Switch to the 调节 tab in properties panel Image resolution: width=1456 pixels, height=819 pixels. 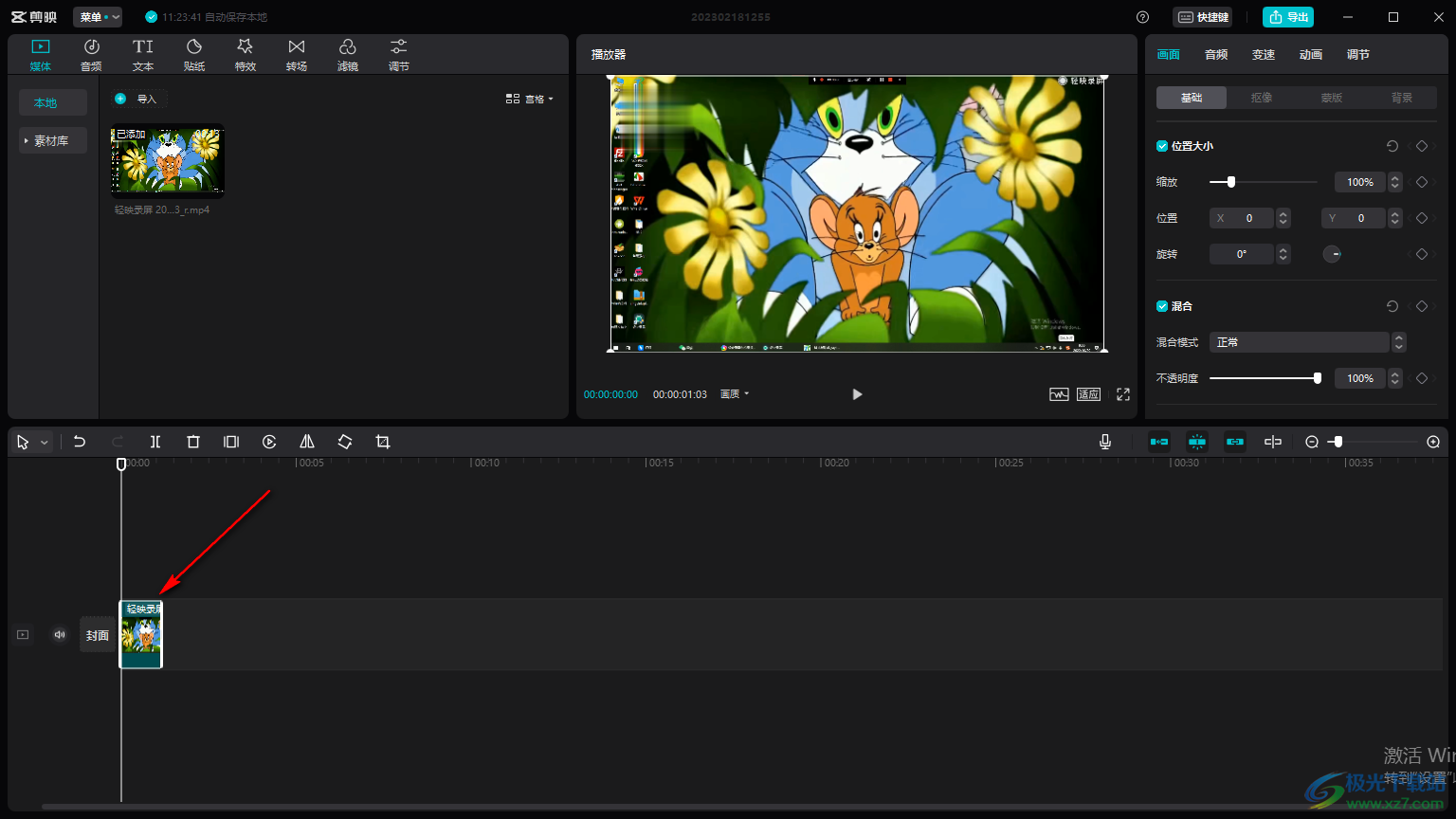[x=1358, y=55]
